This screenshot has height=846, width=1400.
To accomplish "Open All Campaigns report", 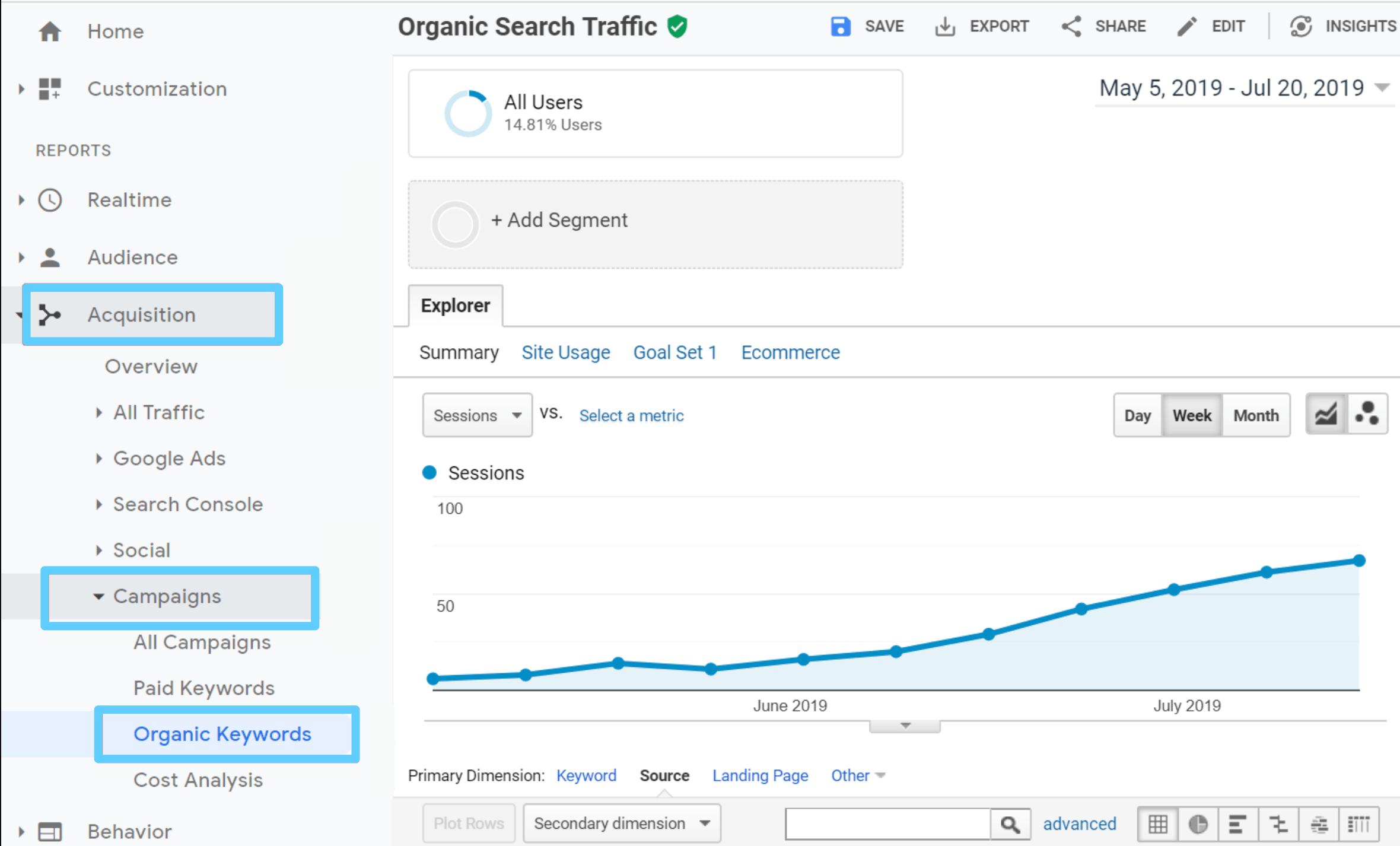I will point(202,643).
